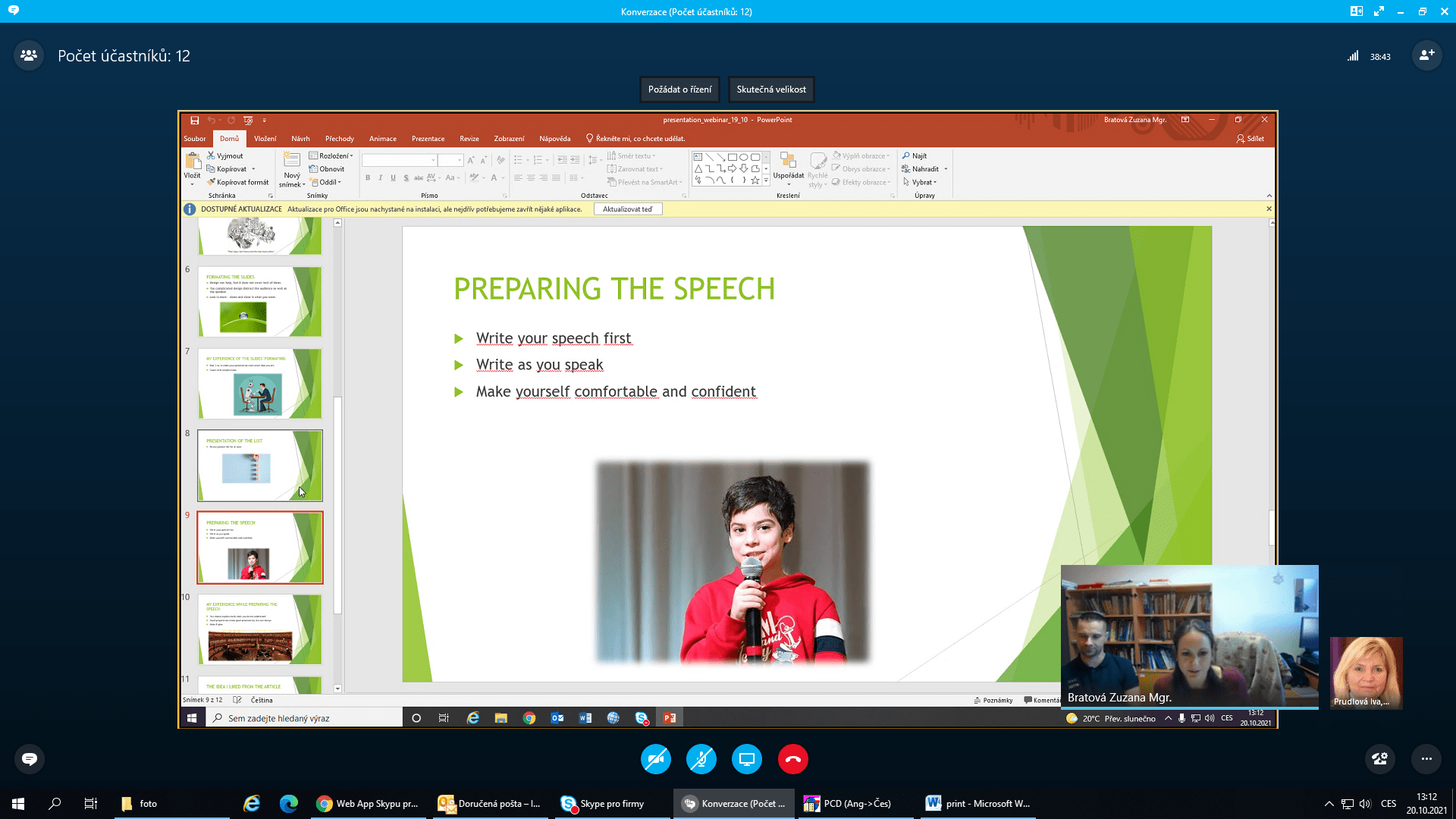The width and height of the screenshot is (1456, 819).
Task: Toggle the camera video button
Action: [x=655, y=759]
